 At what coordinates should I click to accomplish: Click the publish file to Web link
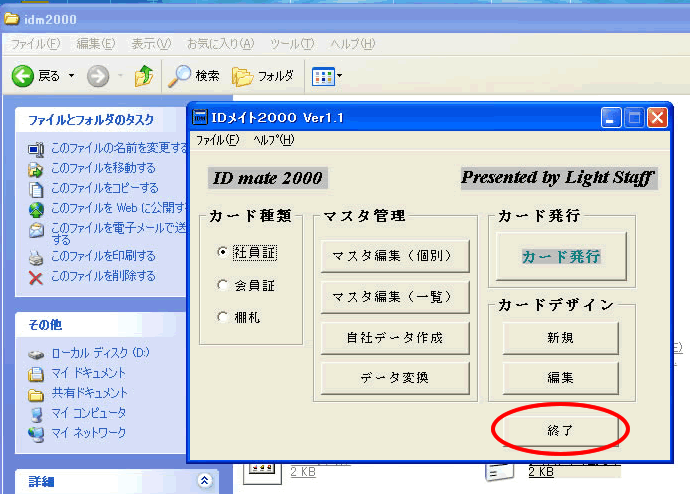coord(119,208)
